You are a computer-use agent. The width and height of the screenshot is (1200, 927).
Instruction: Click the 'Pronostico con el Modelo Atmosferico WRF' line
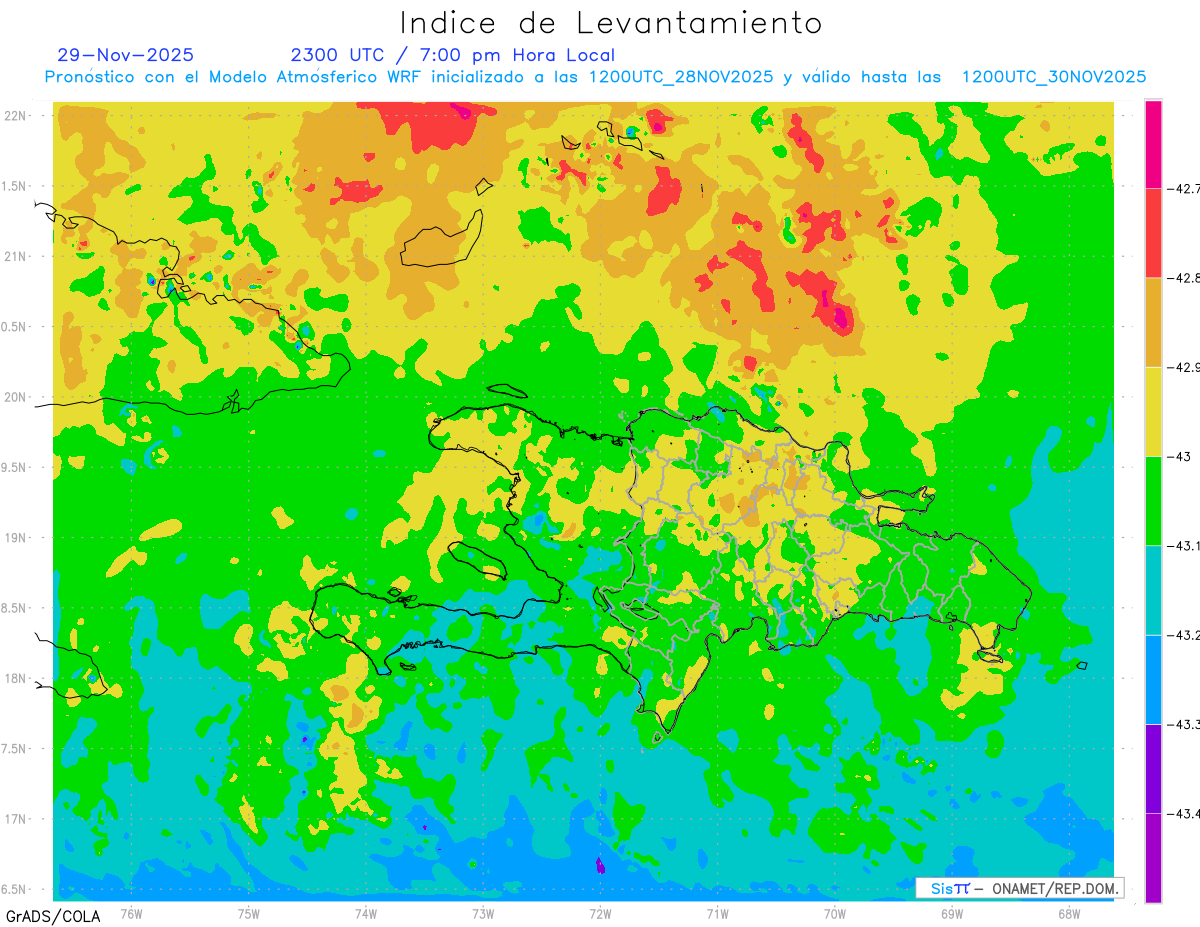[595, 77]
